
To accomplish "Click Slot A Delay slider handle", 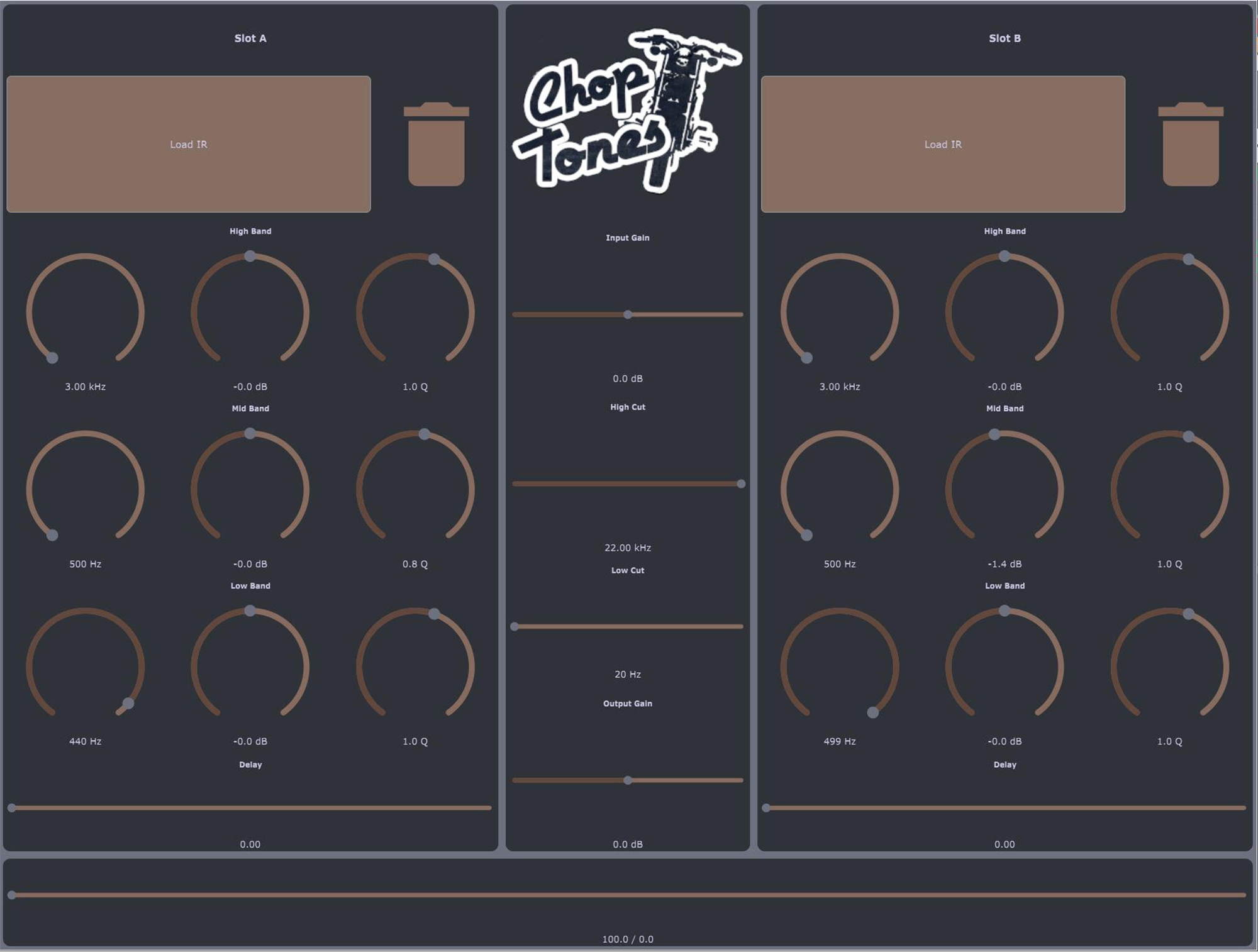I will [x=12, y=808].
